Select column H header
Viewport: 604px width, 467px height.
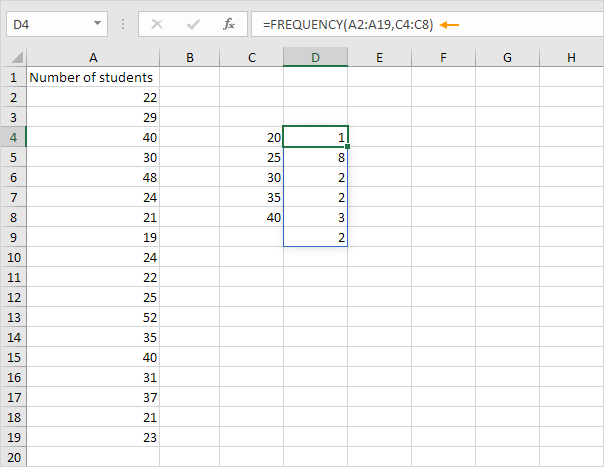point(571,58)
